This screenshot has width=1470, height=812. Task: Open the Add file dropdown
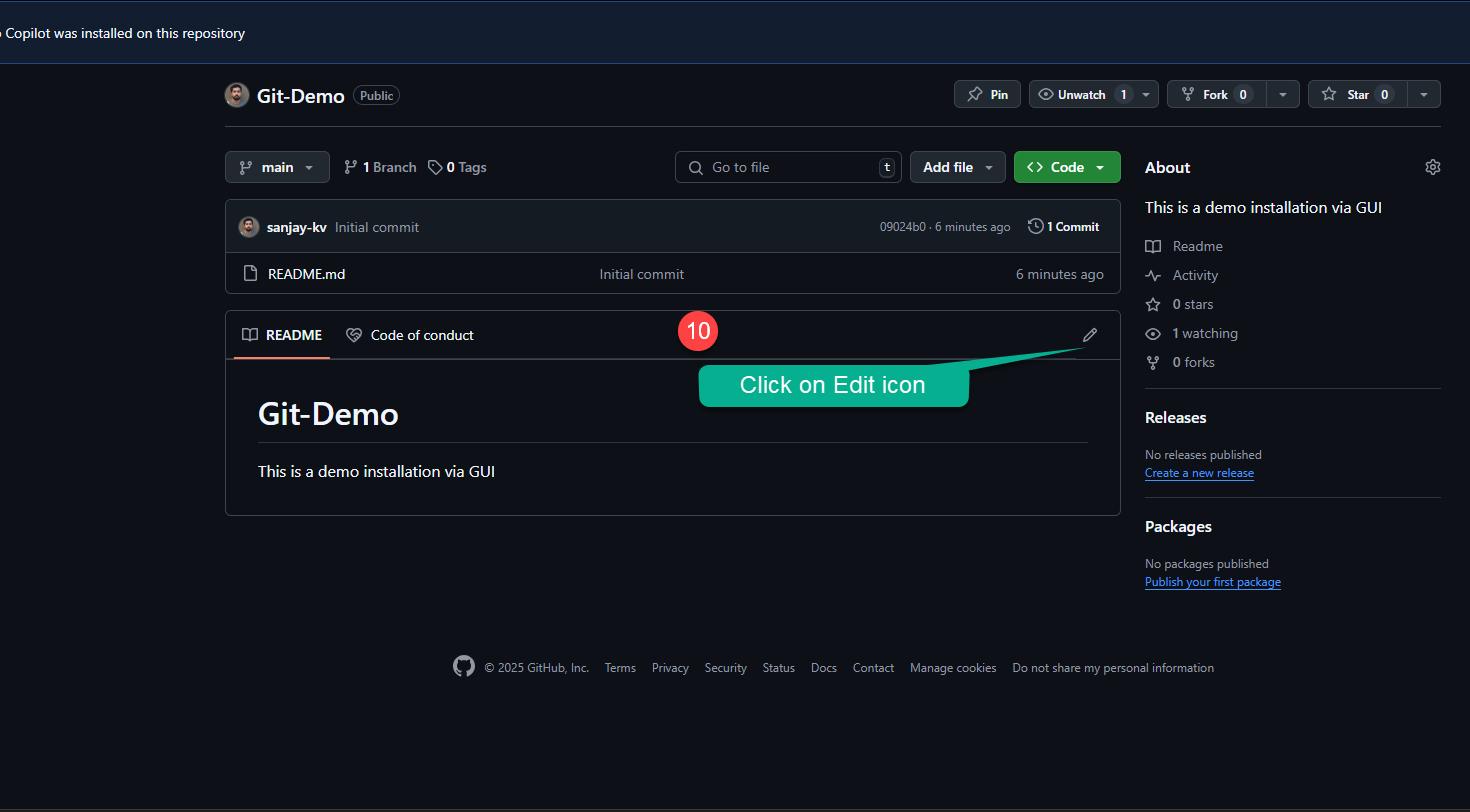[957, 167]
